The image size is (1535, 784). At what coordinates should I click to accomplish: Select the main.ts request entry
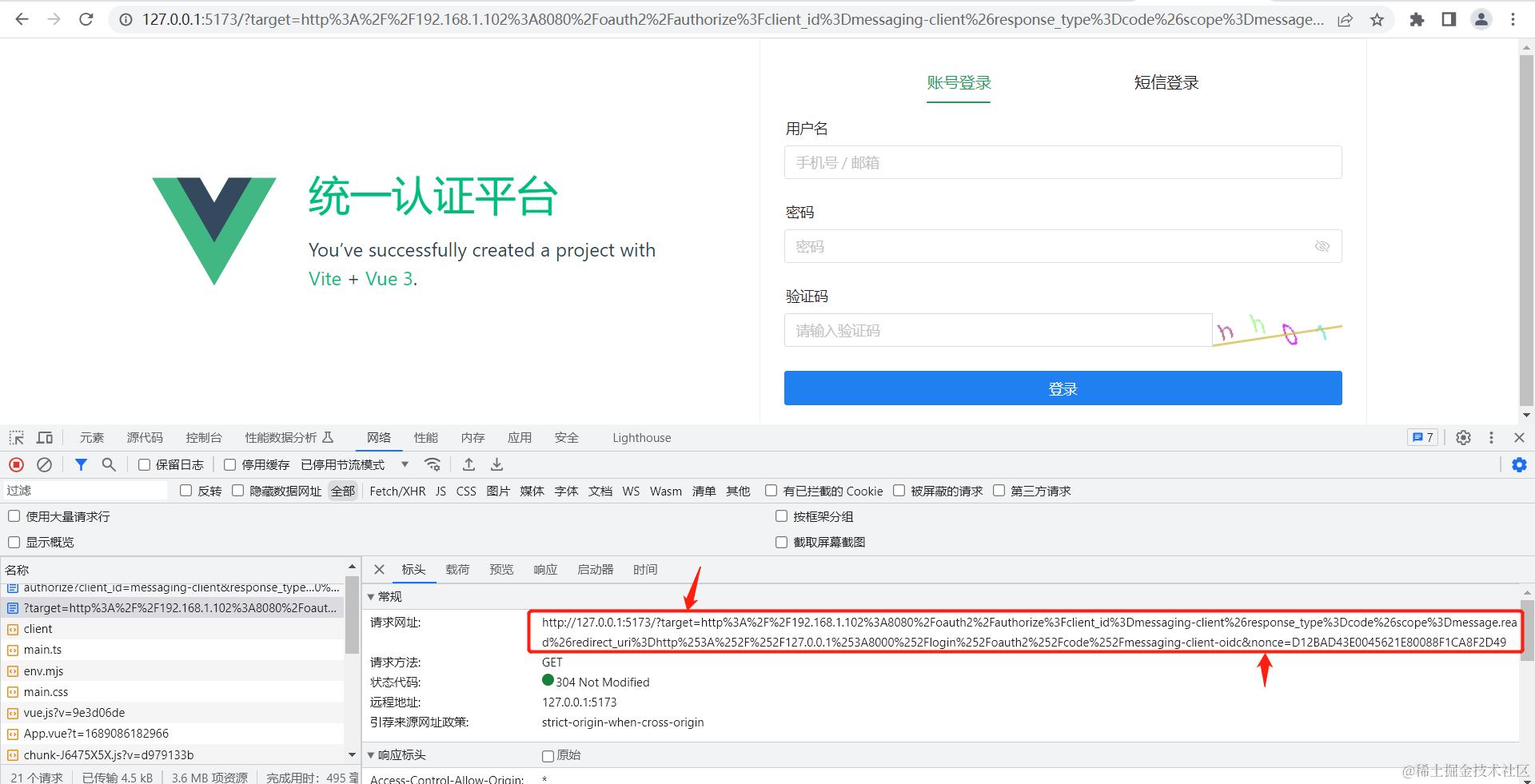click(42, 650)
